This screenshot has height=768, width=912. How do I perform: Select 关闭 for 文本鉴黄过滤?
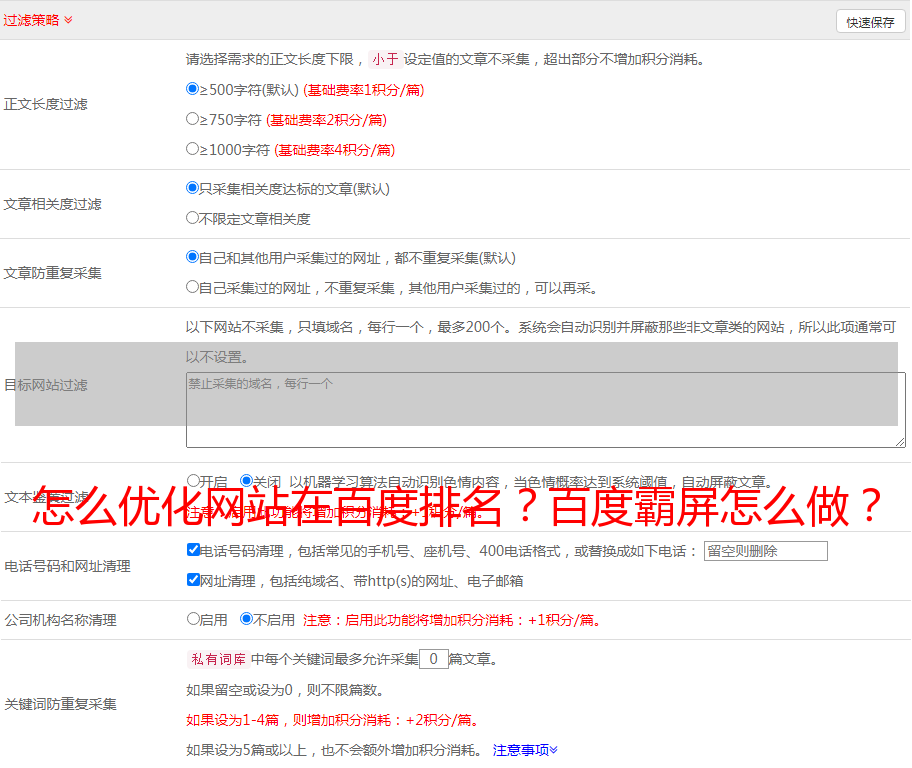click(x=246, y=481)
